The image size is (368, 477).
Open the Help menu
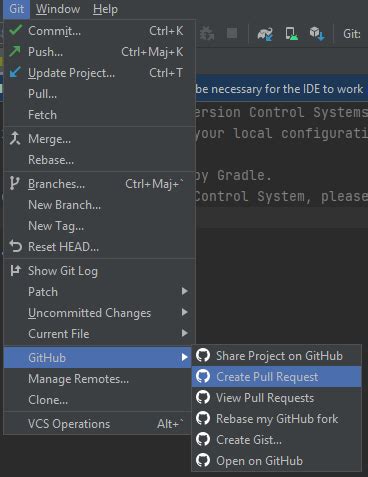[105, 9]
